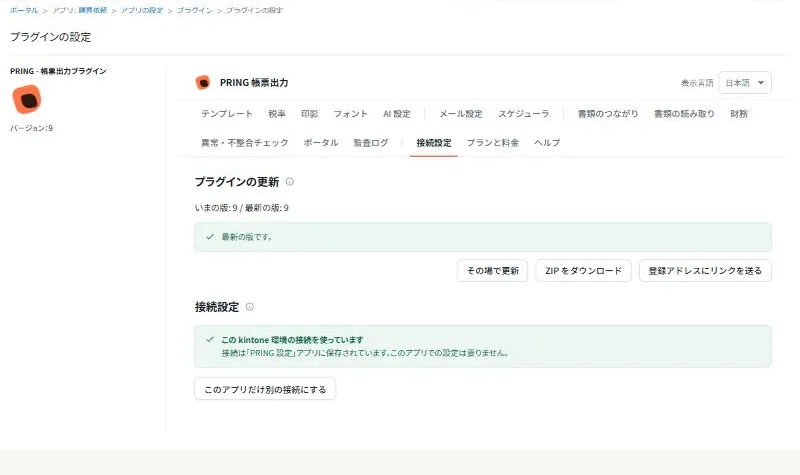Switch to the プランと料金 tab
The width and height of the screenshot is (800, 475).
point(492,143)
